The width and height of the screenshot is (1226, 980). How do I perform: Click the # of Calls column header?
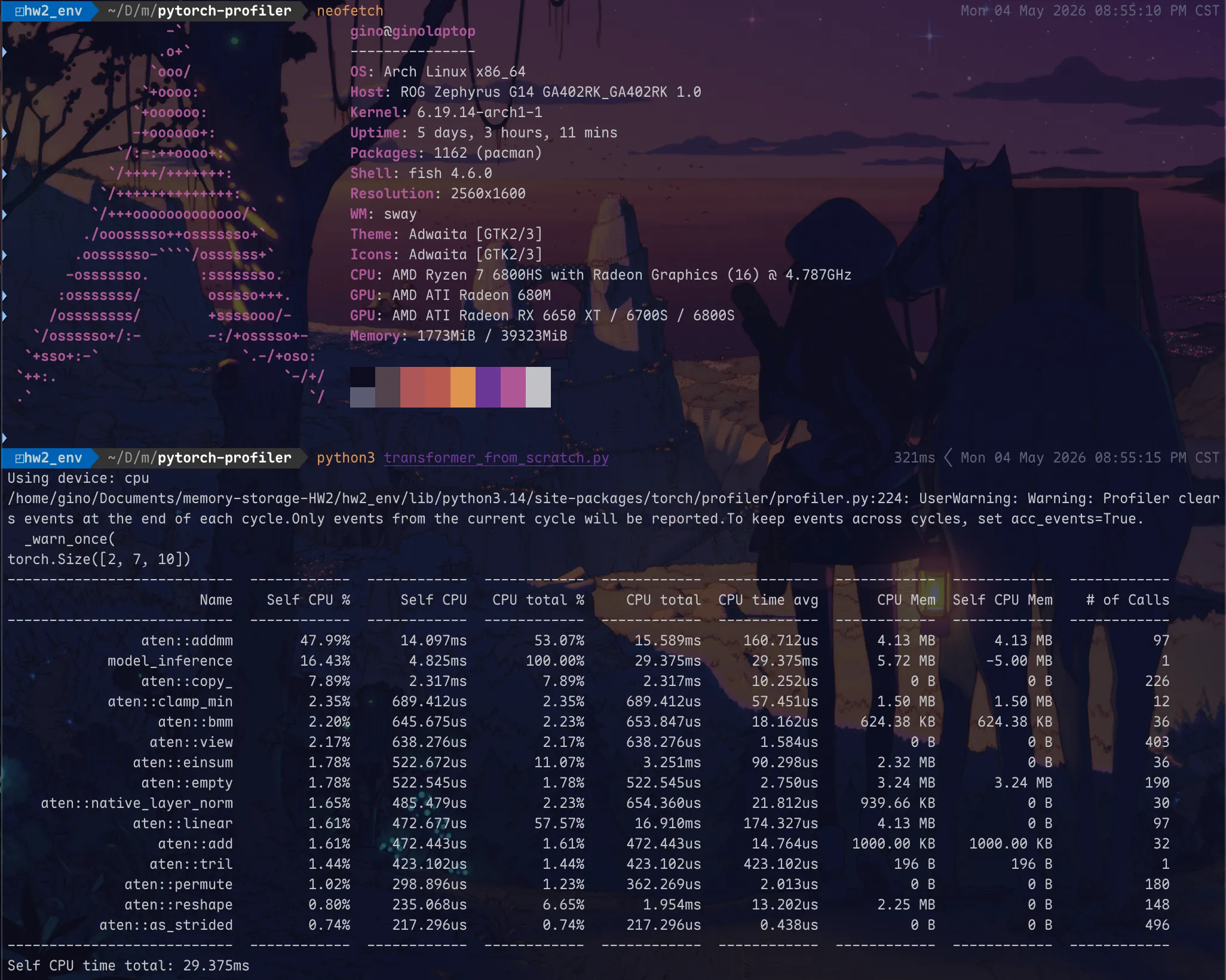click(x=1128, y=600)
